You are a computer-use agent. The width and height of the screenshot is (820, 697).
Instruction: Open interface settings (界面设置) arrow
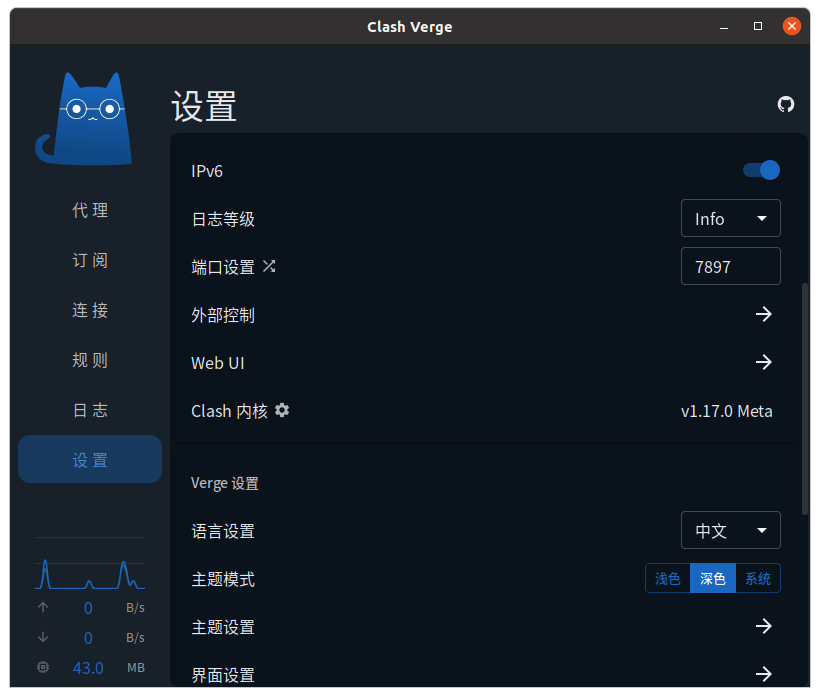point(763,674)
